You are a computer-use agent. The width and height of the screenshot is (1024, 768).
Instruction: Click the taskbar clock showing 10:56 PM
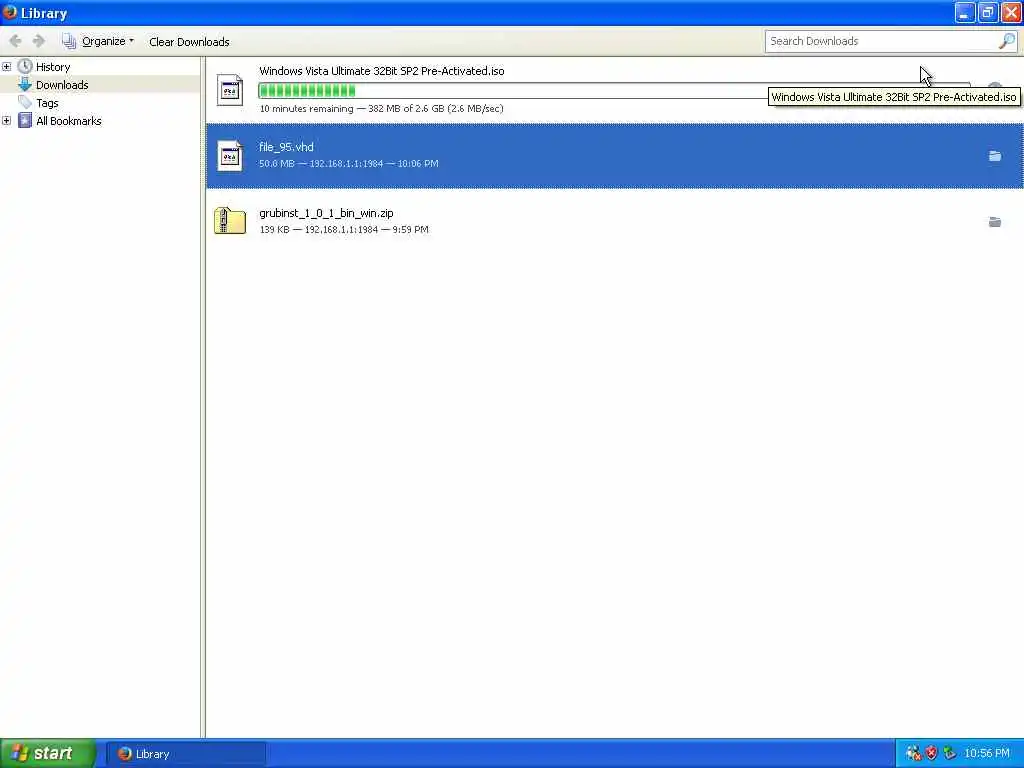click(x=987, y=753)
